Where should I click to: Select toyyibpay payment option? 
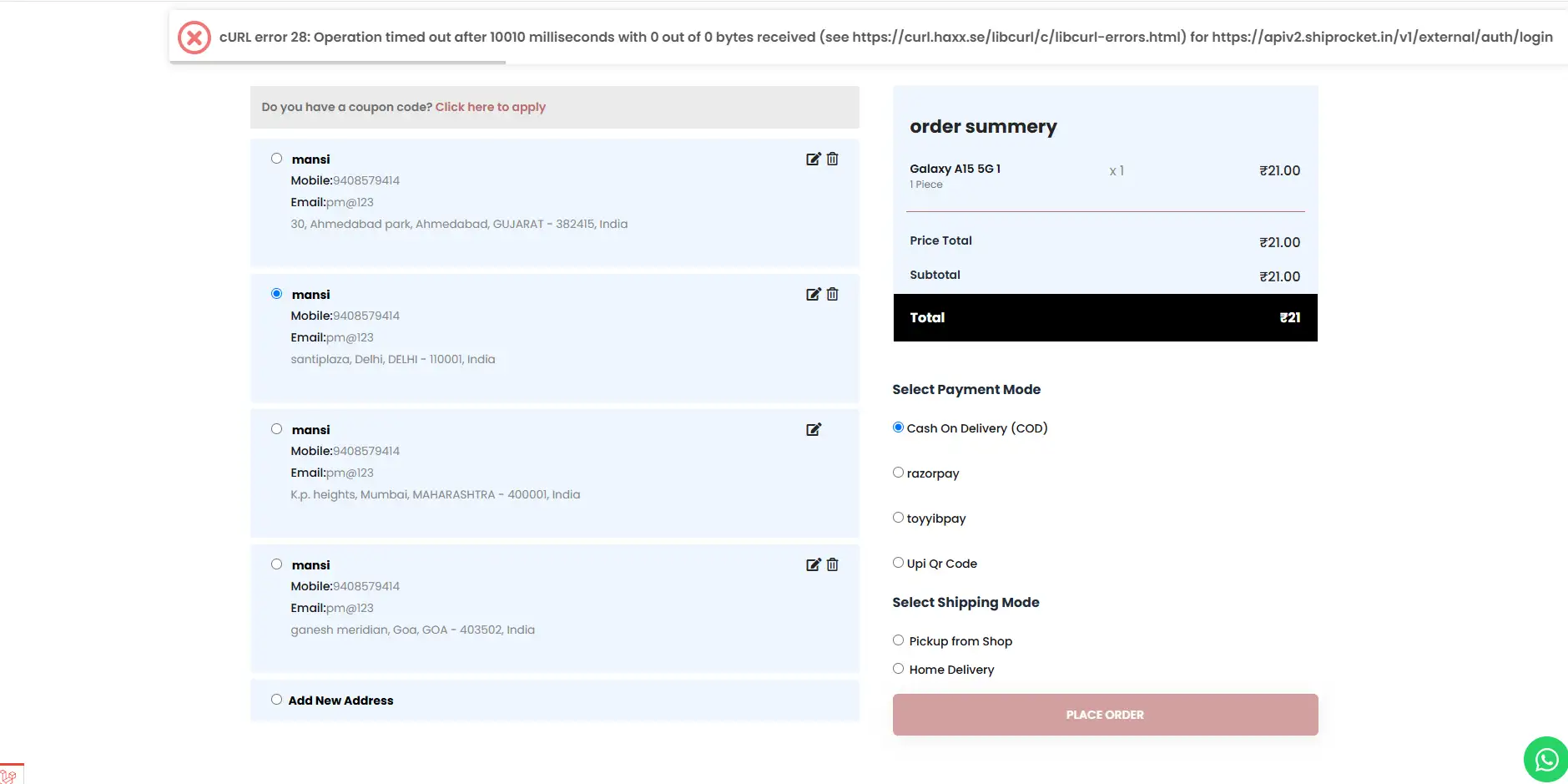(898, 518)
